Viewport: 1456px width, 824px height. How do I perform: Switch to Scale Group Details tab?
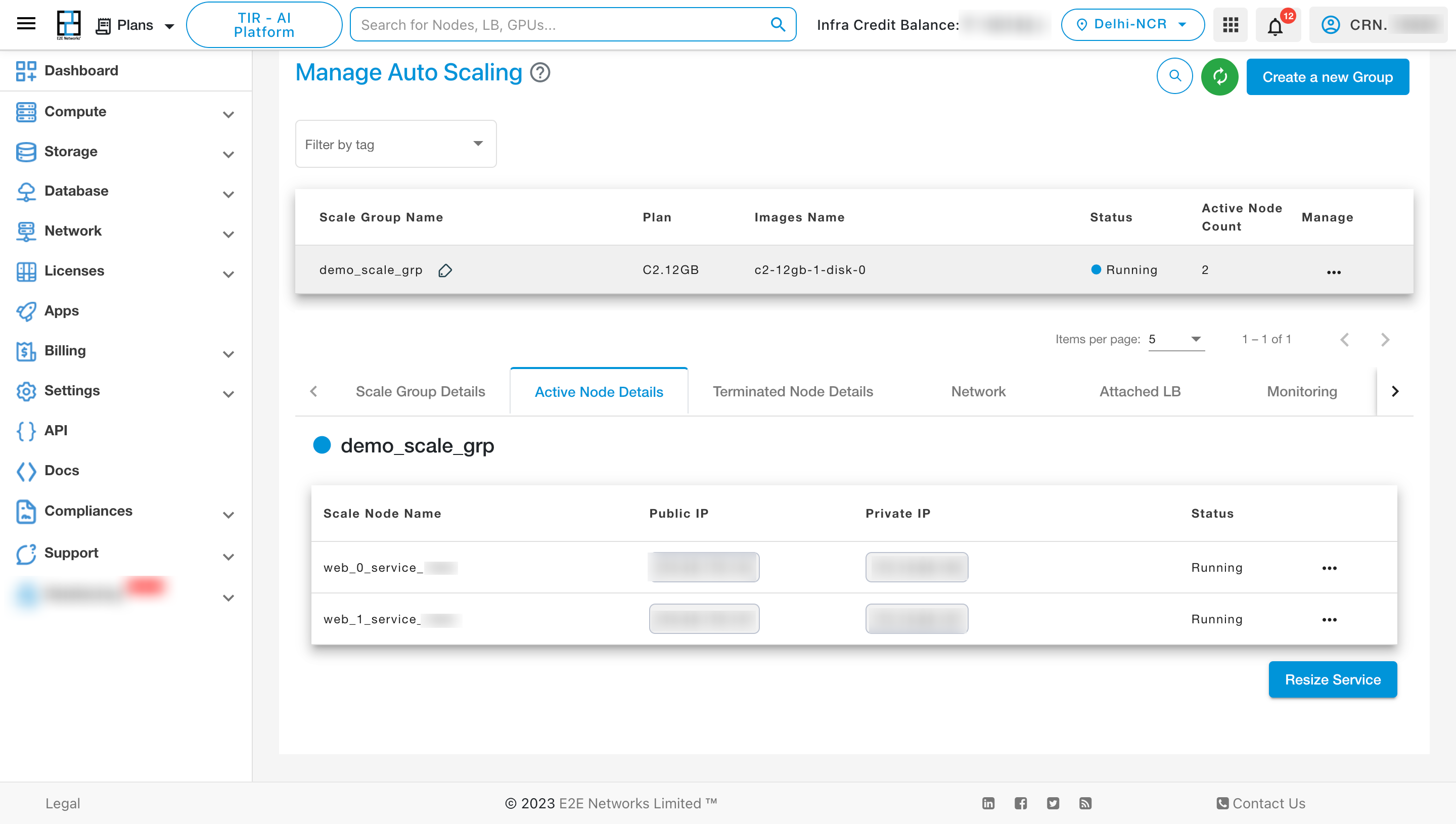click(x=420, y=392)
